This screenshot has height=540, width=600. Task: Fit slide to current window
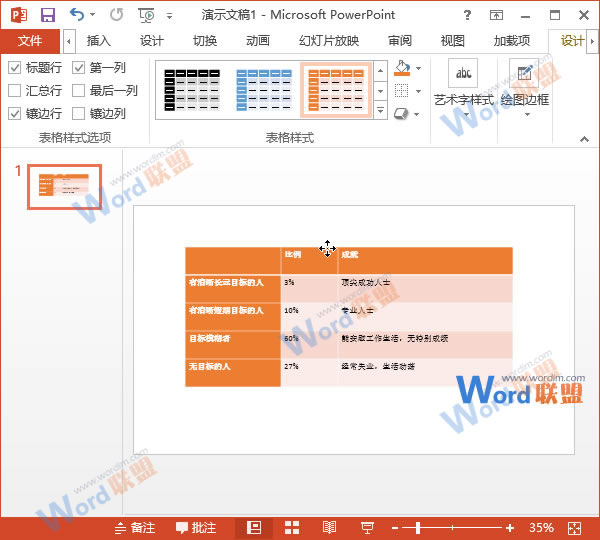(x=574, y=528)
